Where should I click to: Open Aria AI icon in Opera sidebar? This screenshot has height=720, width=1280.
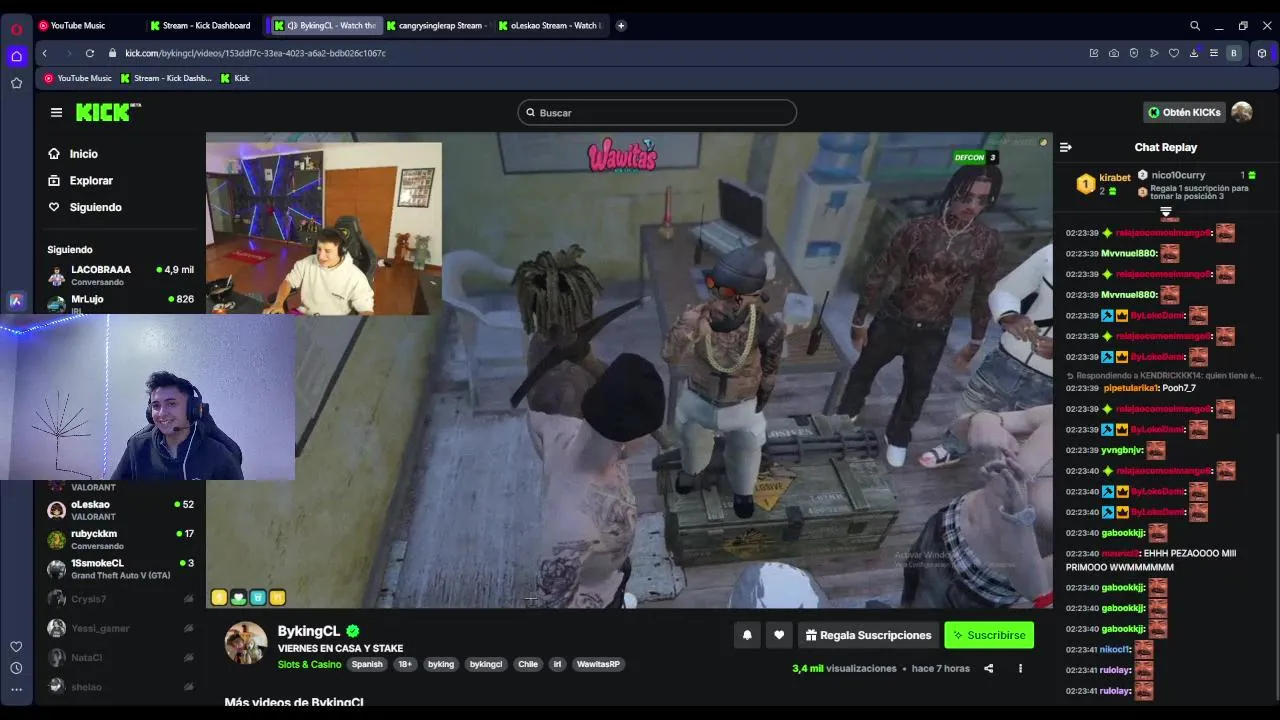[x=16, y=300]
